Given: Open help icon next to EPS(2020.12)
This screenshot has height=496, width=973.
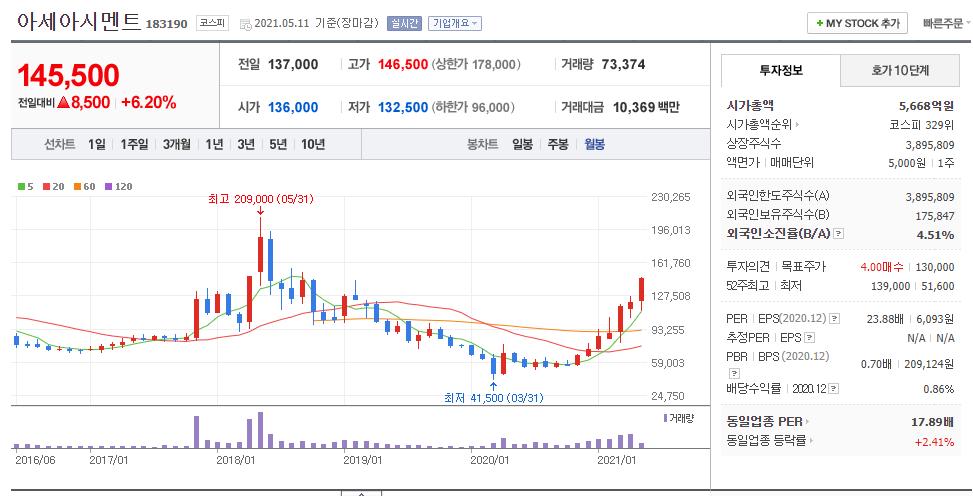Looking at the screenshot, I should pyautogui.click(x=835, y=318).
